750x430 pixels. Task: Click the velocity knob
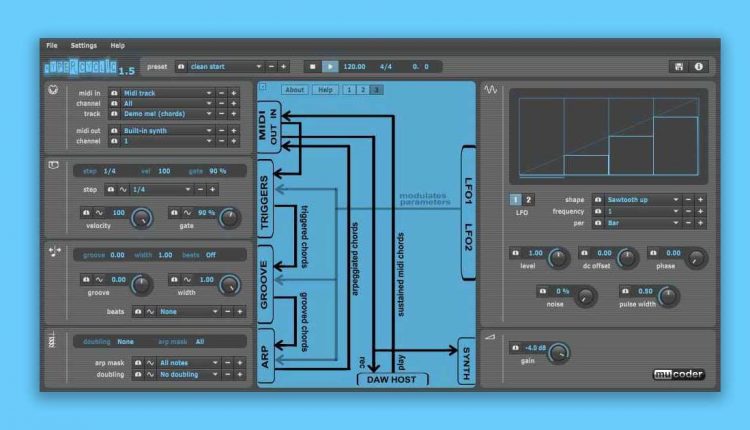click(142, 218)
